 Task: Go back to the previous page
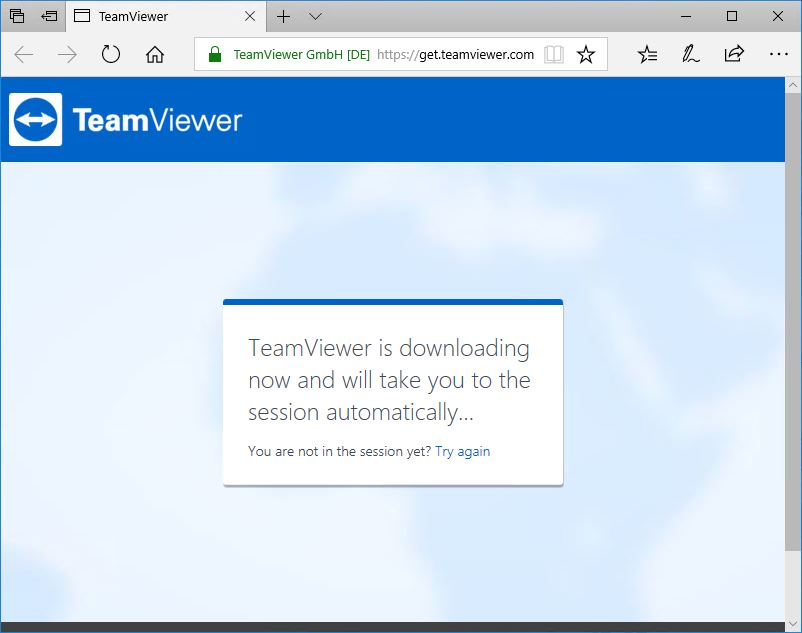click(x=22, y=55)
